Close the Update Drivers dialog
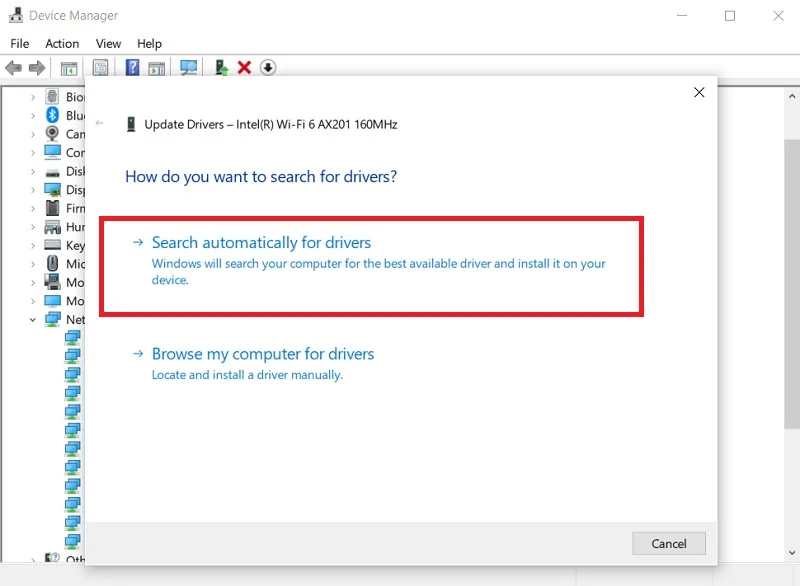Image resolution: width=800 pixels, height=586 pixels. 699,92
